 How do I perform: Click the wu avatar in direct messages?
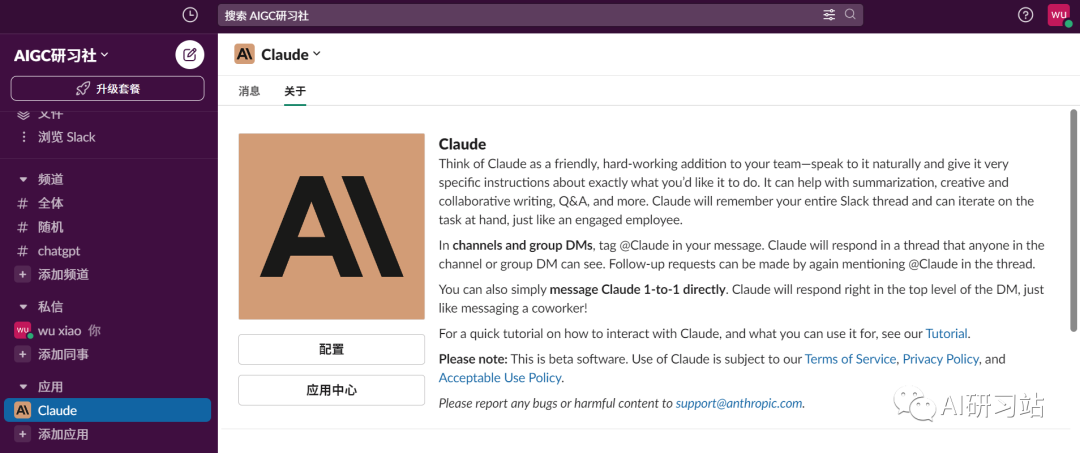(x=23, y=330)
